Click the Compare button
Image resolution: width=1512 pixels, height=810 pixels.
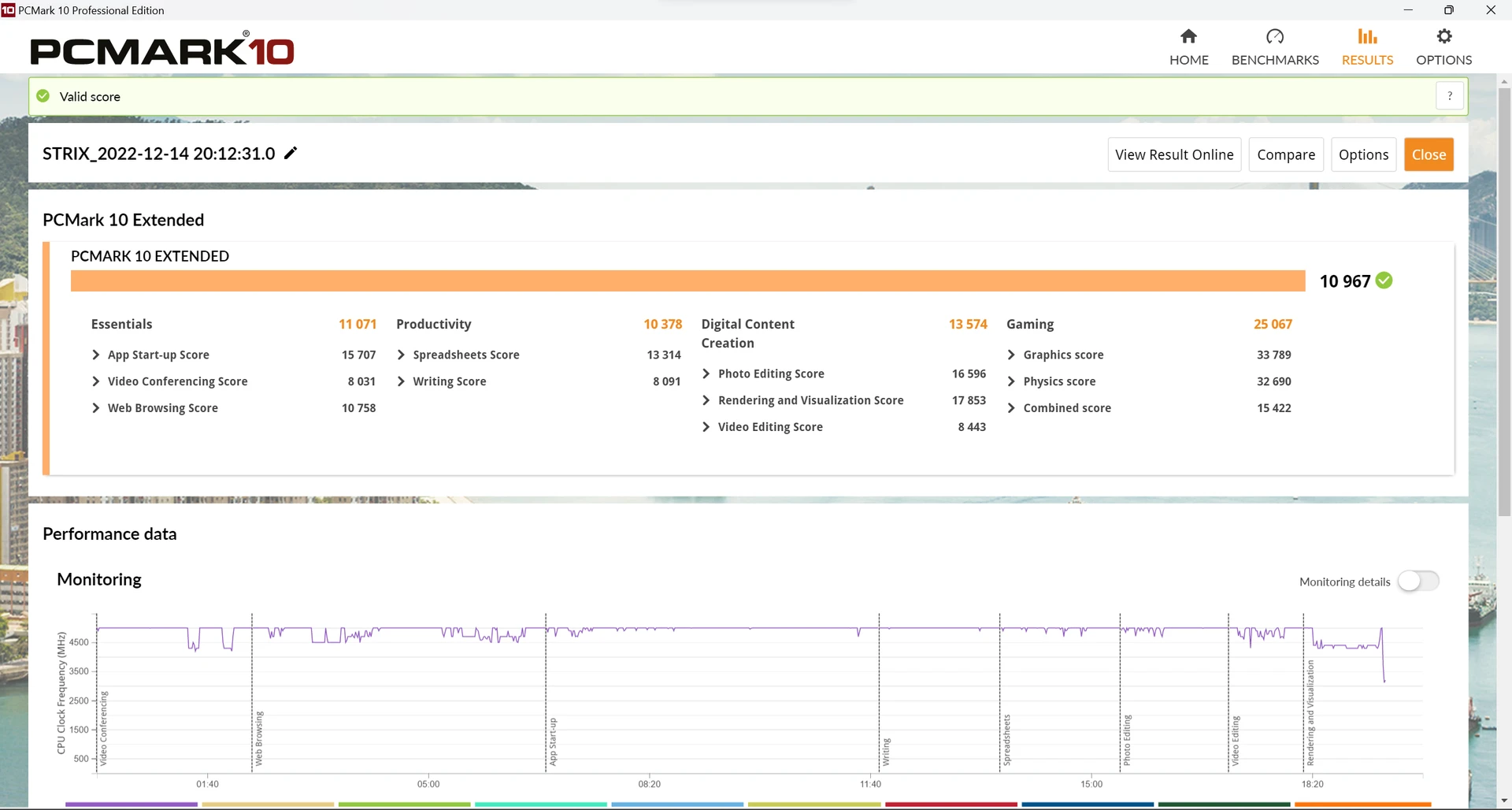tap(1286, 154)
